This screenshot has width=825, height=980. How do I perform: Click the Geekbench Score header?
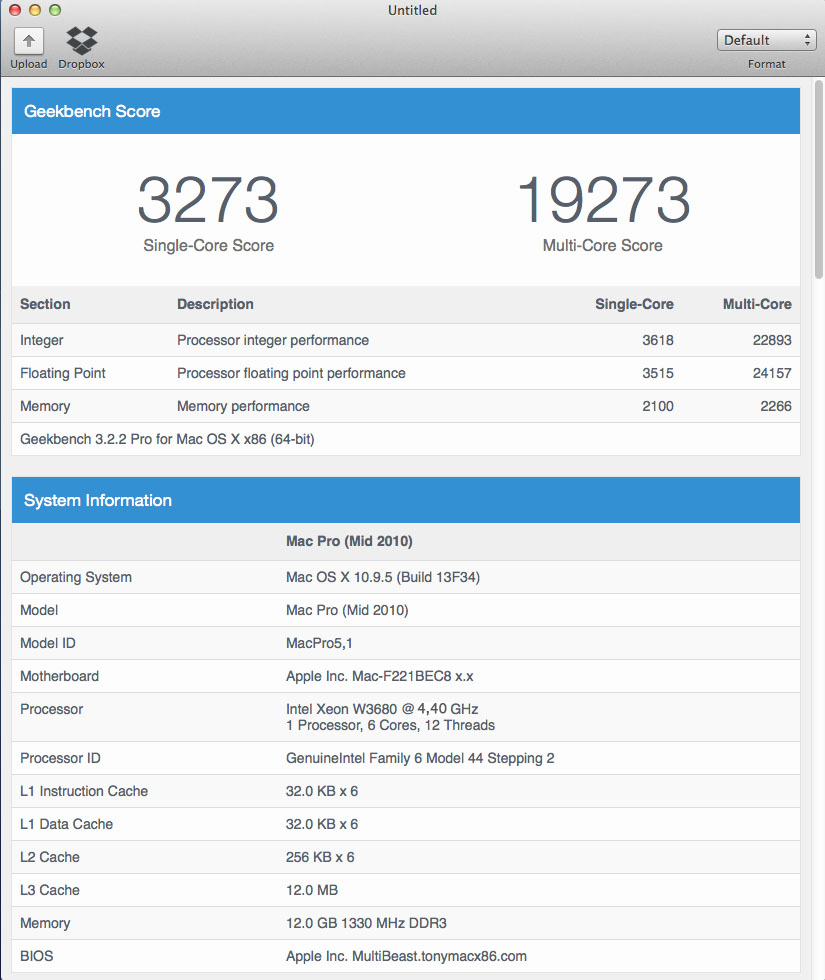tap(406, 111)
